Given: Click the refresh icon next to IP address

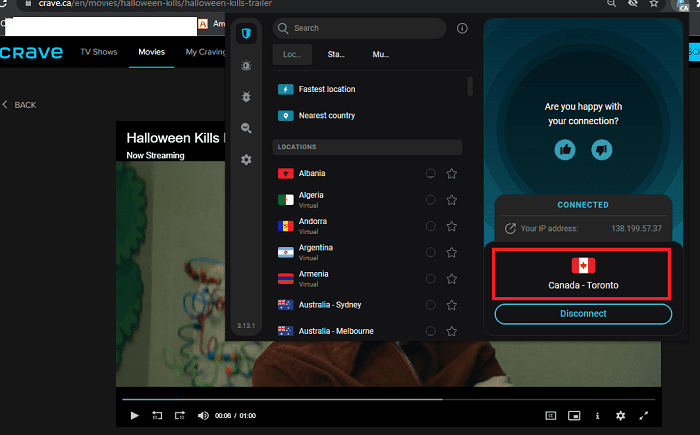Looking at the screenshot, I should 510,228.
